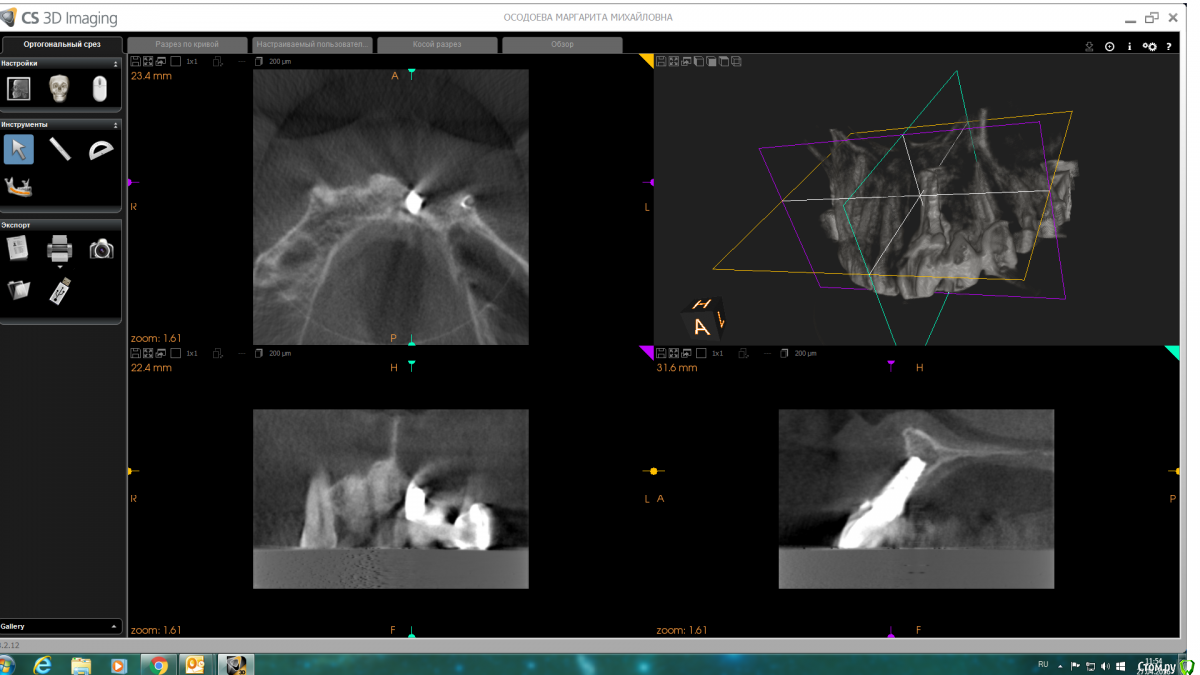Activate the arrow pointer selection tool
Viewport: 1200px width, 675px height.
click(19, 149)
